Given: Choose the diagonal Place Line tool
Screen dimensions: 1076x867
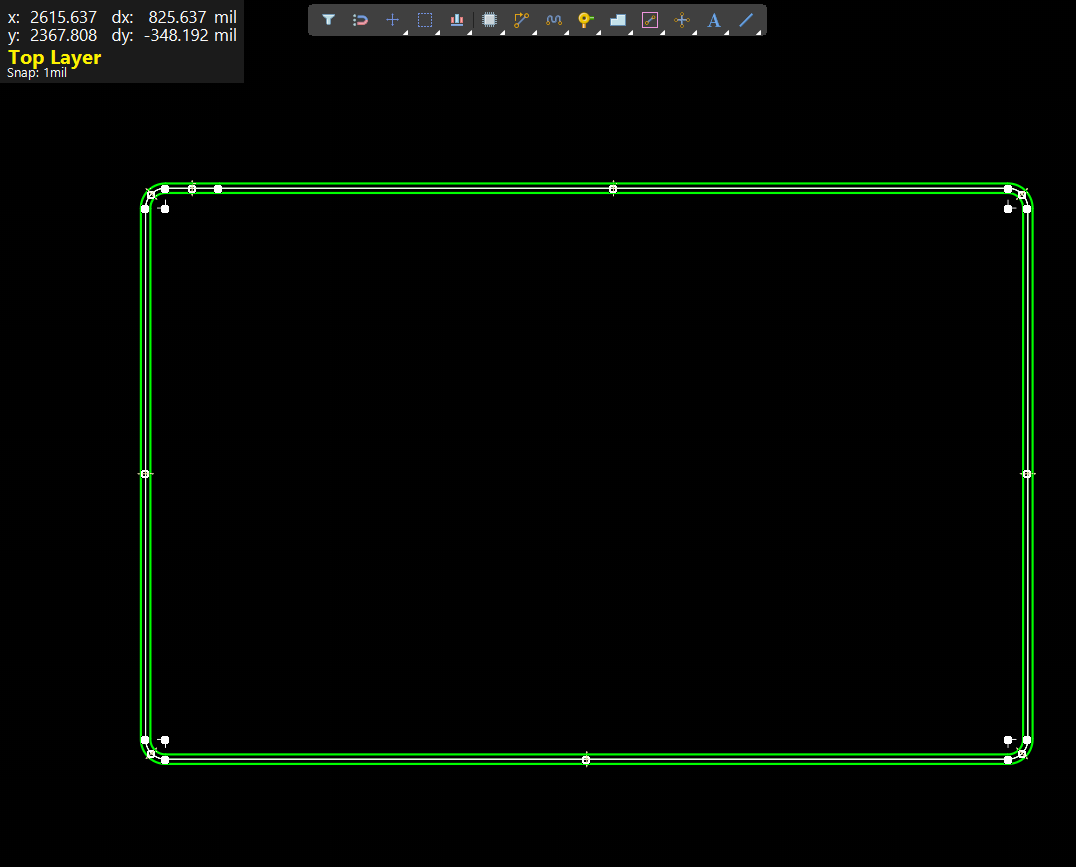Looking at the screenshot, I should click(746, 20).
